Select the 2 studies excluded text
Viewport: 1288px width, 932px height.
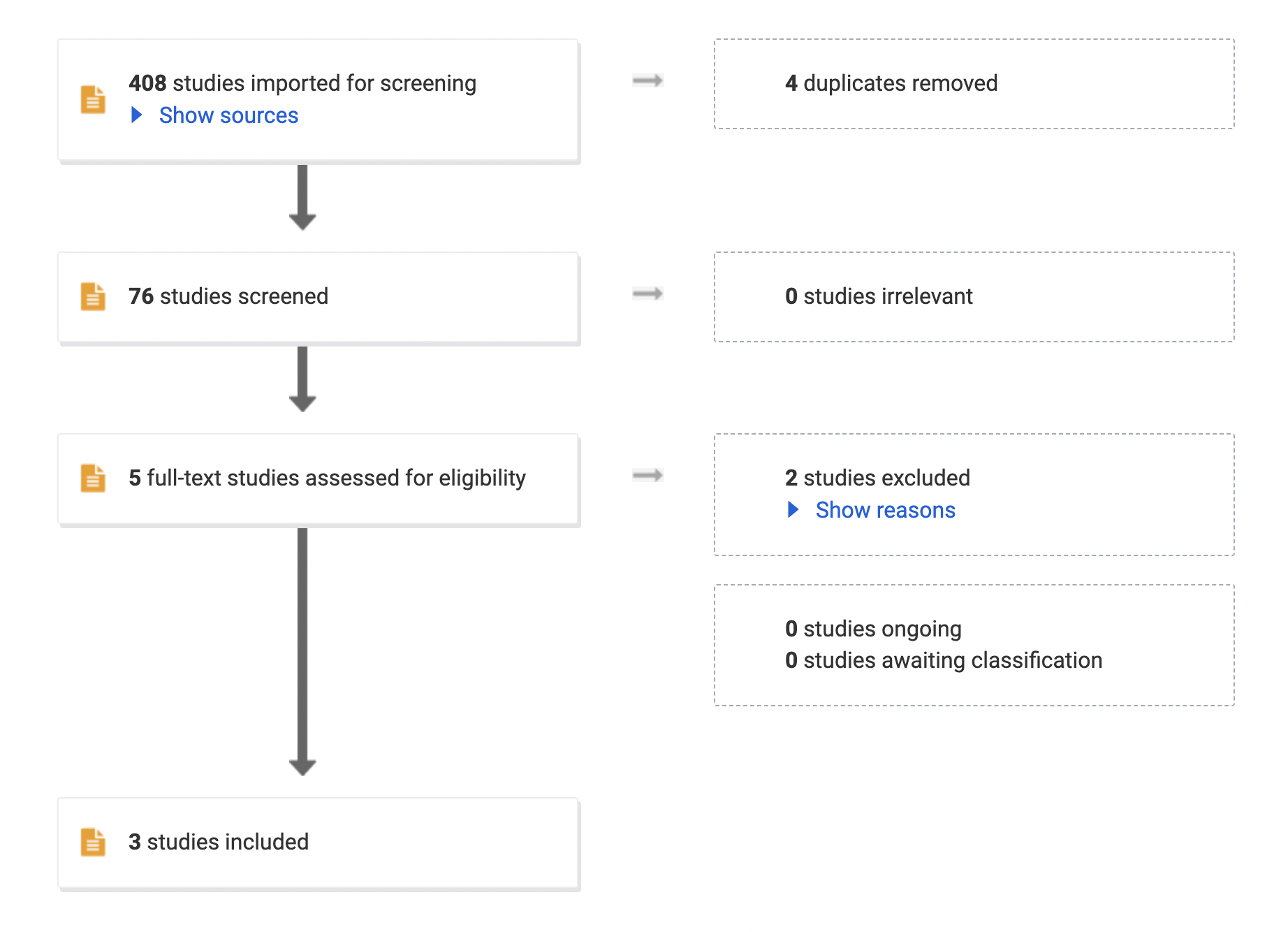(x=877, y=478)
